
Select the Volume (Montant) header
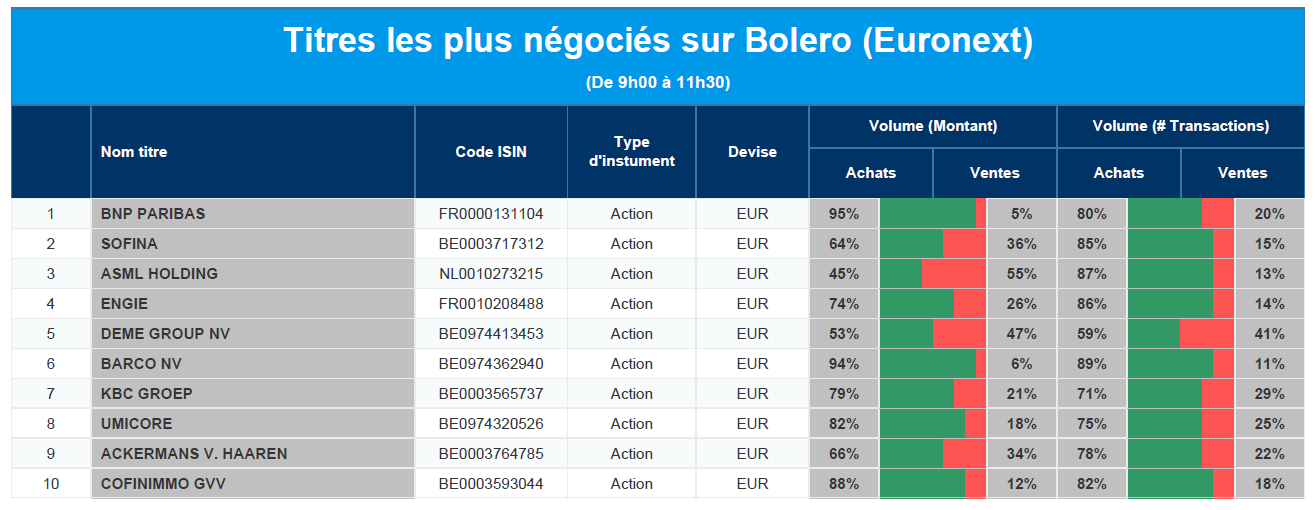[932, 126]
